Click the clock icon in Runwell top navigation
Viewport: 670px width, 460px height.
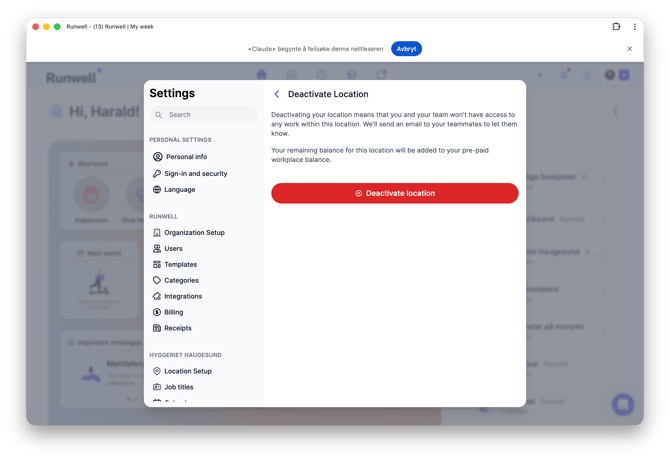(x=321, y=75)
